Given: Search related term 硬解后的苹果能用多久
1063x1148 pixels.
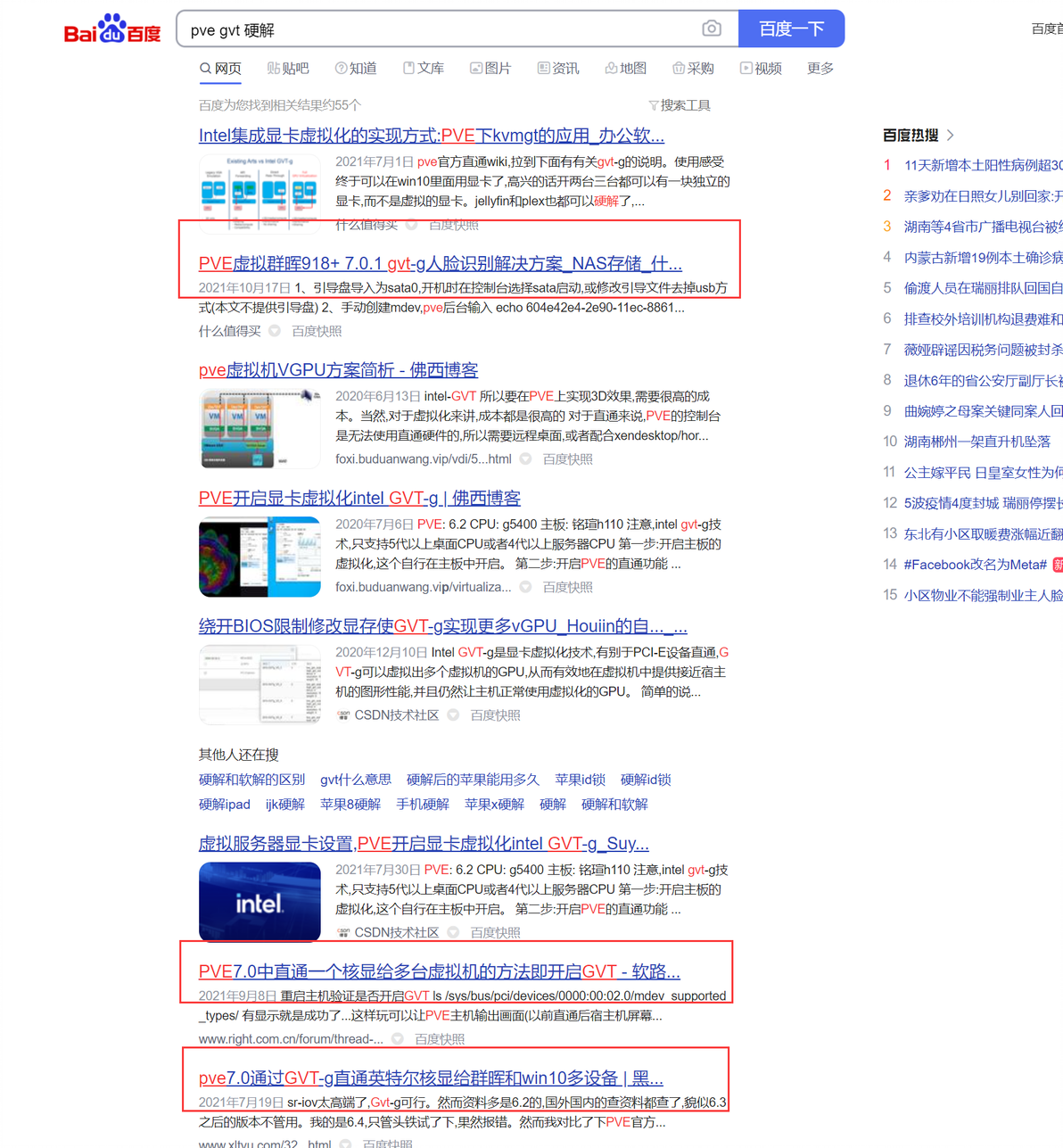Looking at the screenshot, I should pos(473,780).
